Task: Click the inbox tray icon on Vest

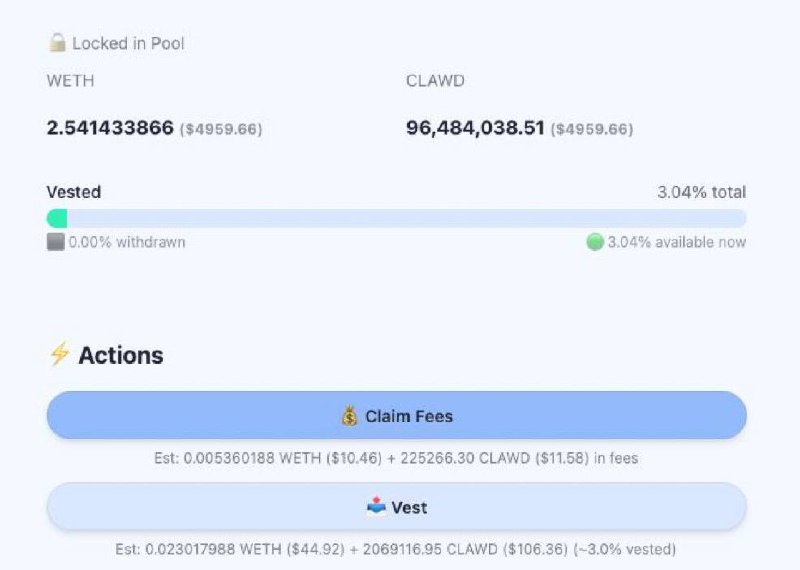Action: [x=376, y=507]
